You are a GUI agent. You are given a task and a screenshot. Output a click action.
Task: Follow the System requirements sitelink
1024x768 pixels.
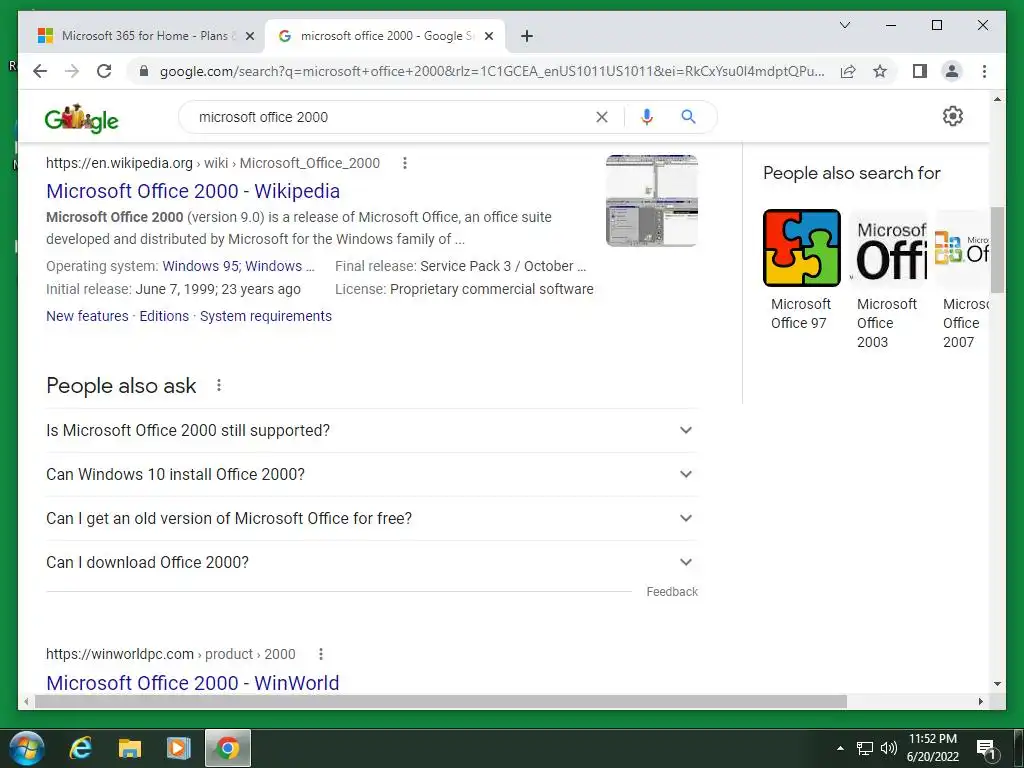[x=266, y=316]
